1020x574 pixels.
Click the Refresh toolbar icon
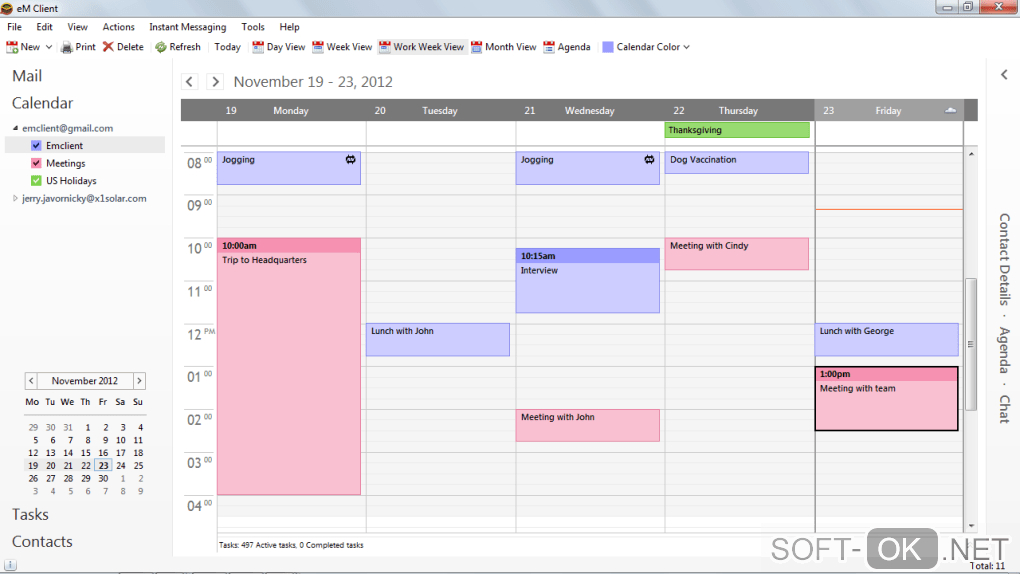pyautogui.click(x=160, y=47)
